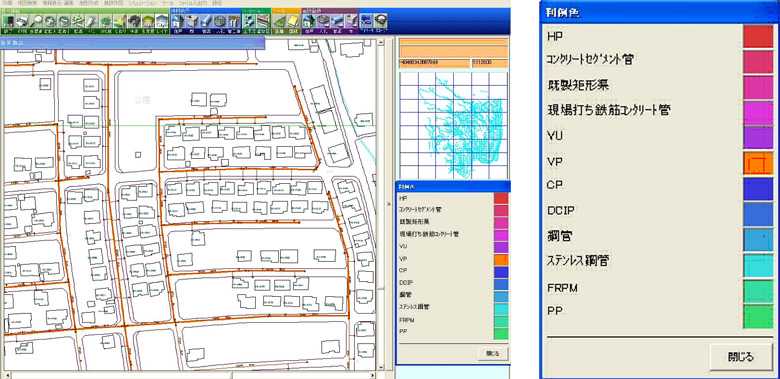This screenshot has height=379, width=780.
Task: Click the VU purple swatch in enlarged legend
Action: point(758,138)
